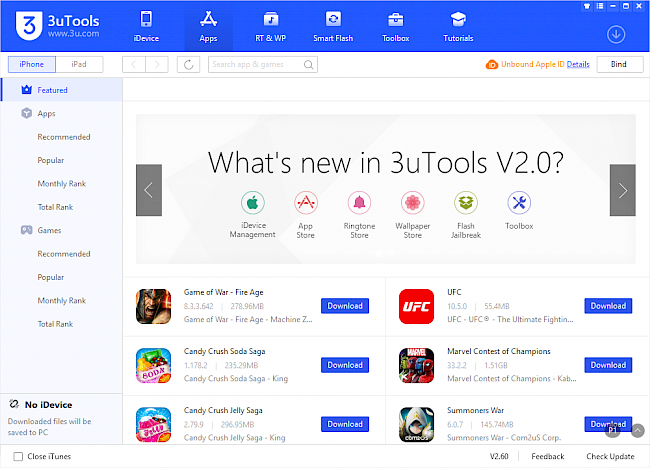The width and height of the screenshot is (650, 468).
Task: Open Candy Crush Soda Saga icon
Action: pos(153,366)
